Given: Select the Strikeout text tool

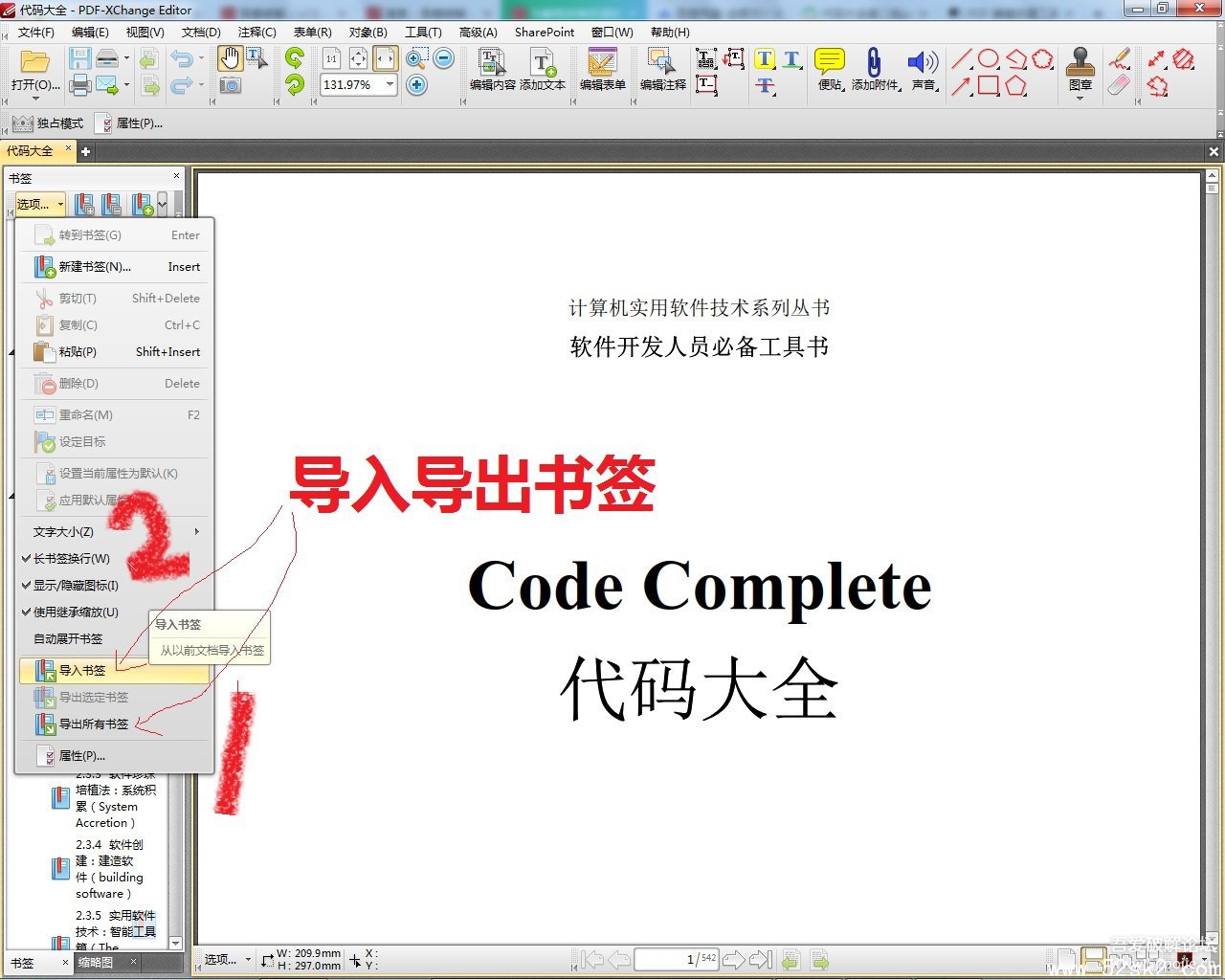Looking at the screenshot, I should coord(765,85).
